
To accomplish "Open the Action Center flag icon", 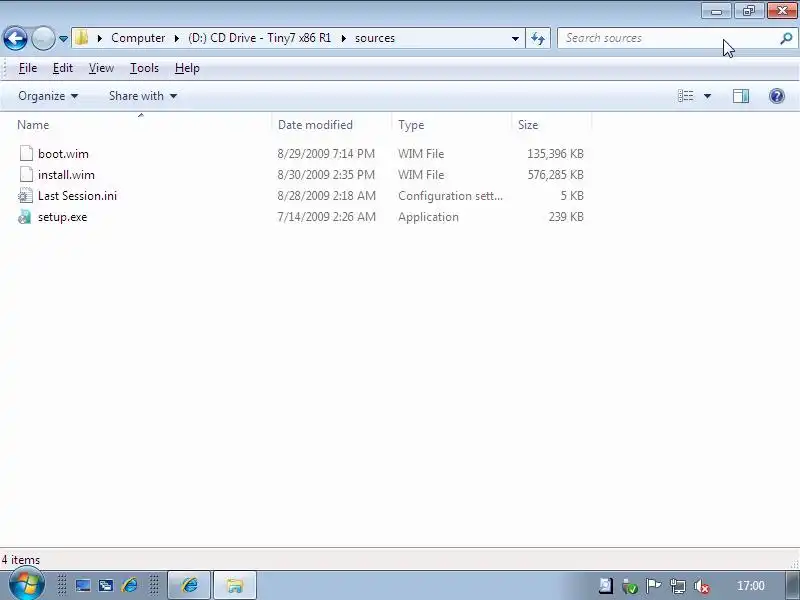I will [654, 586].
